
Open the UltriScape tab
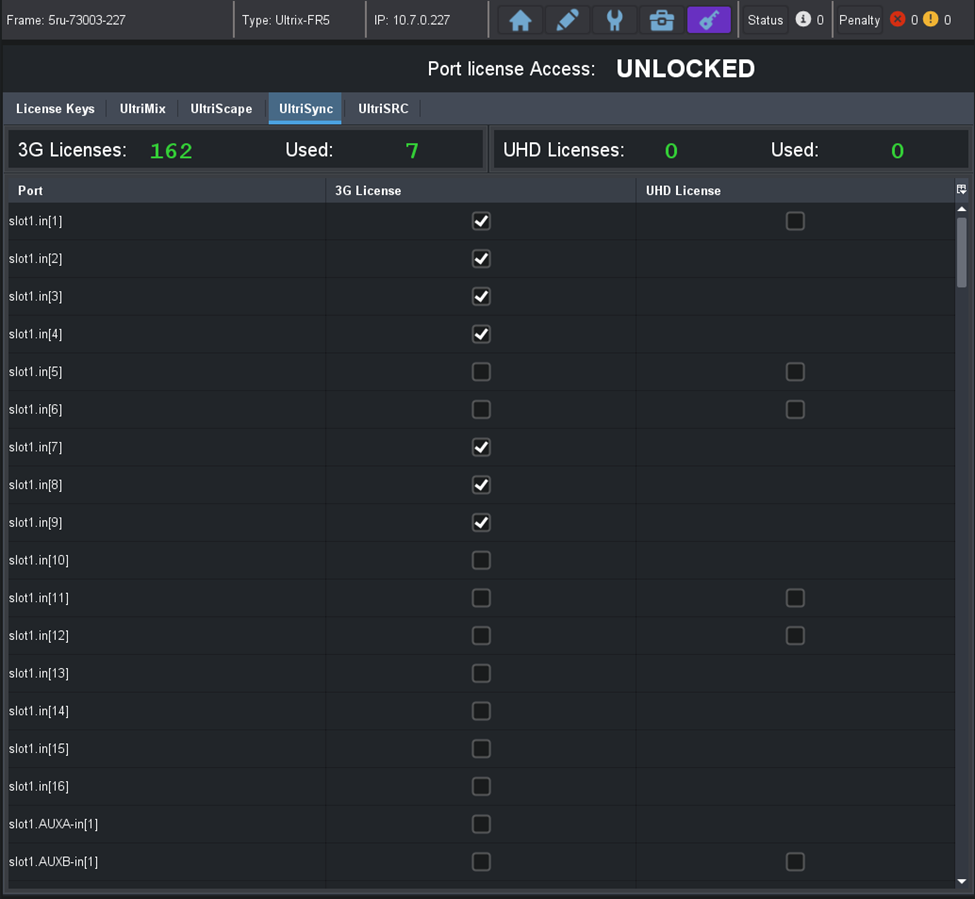(221, 109)
